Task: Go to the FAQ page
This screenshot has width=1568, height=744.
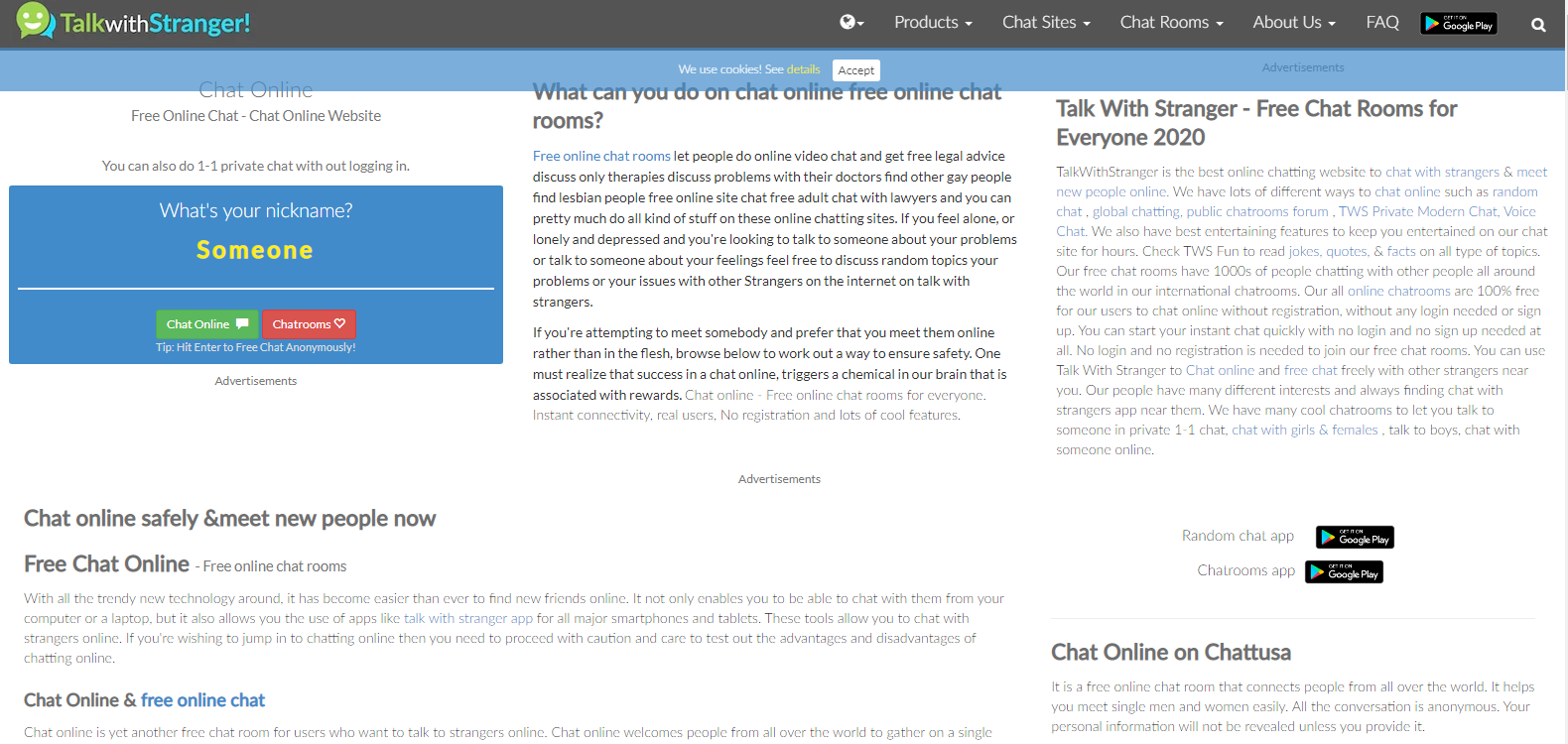Action: tap(1381, 23)
